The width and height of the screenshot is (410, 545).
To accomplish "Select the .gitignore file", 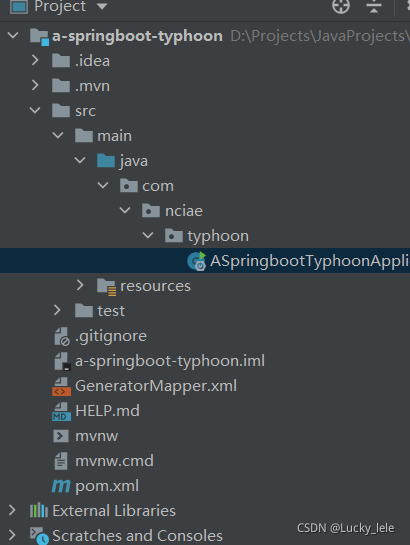I will [111, 336].
